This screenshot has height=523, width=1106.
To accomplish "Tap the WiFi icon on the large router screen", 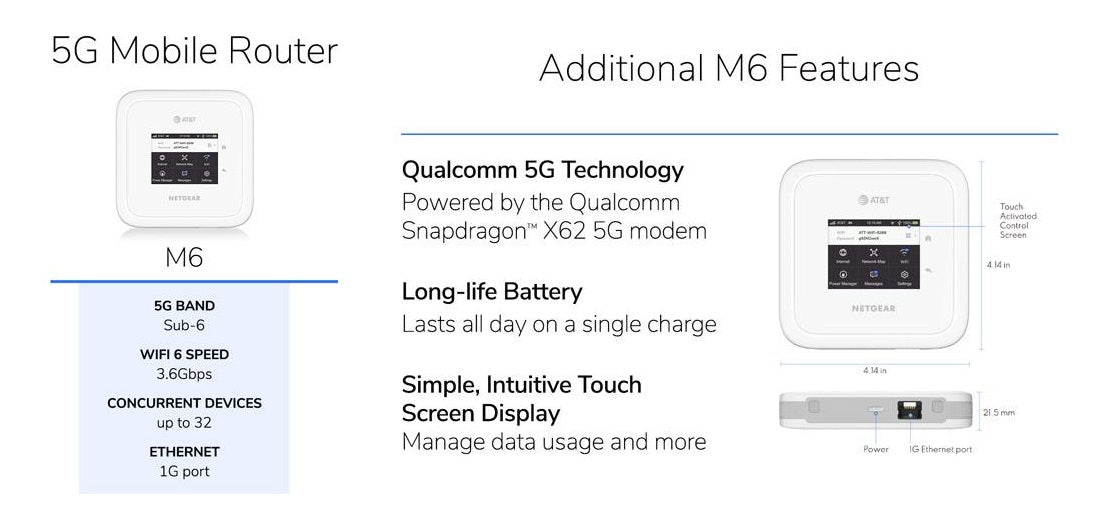I will (x=905, y=253).
